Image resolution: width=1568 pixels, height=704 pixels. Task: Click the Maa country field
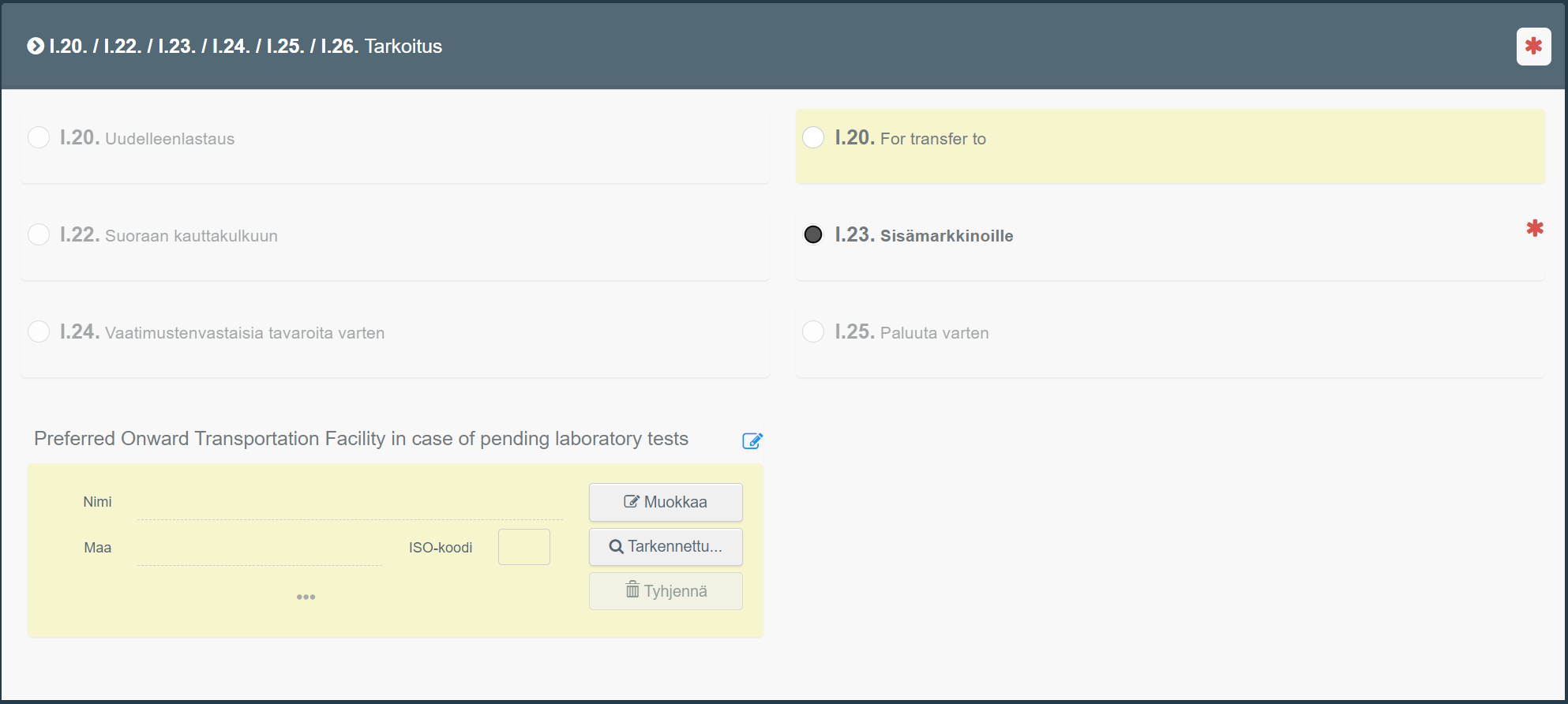(x=259, y=549)
